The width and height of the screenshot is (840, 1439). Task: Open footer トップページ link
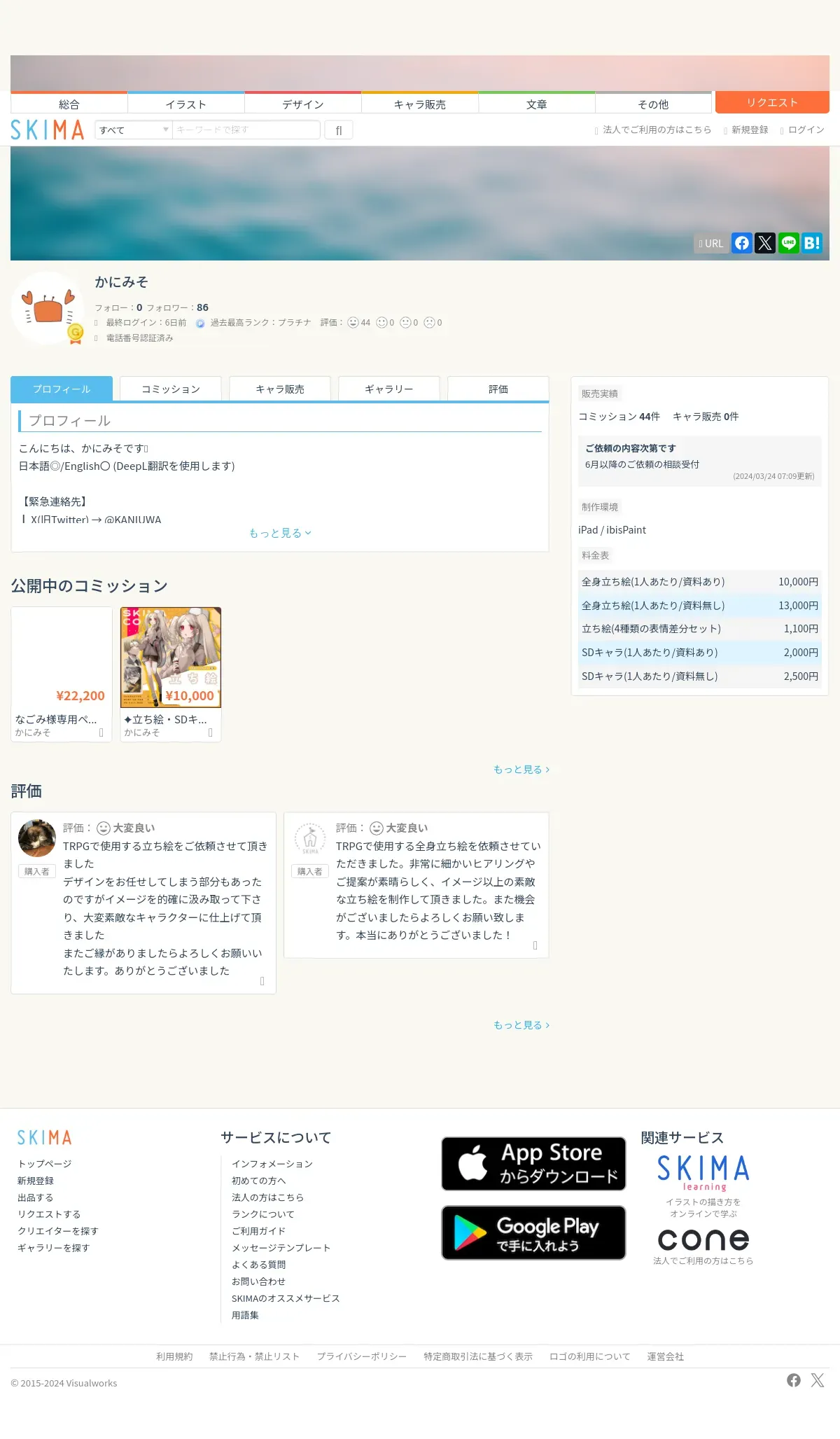tap(45, 1164)
